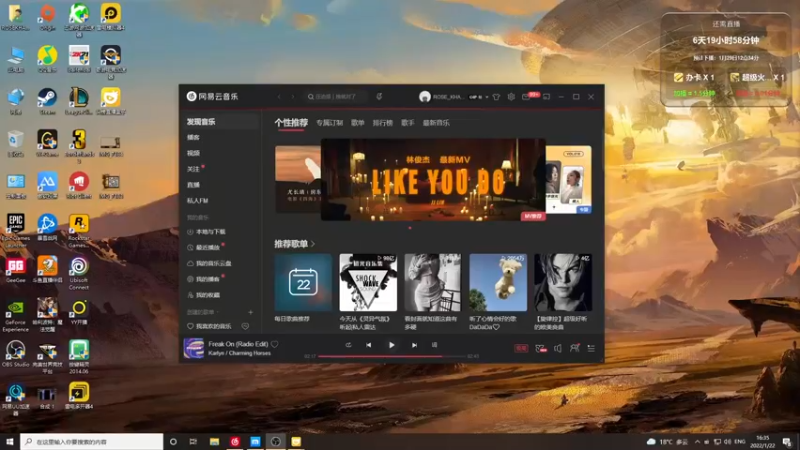This screenshot has width=800, height=450.
Task: Activate the listen-to-identify music icon
Action: (x=379, y=96)
